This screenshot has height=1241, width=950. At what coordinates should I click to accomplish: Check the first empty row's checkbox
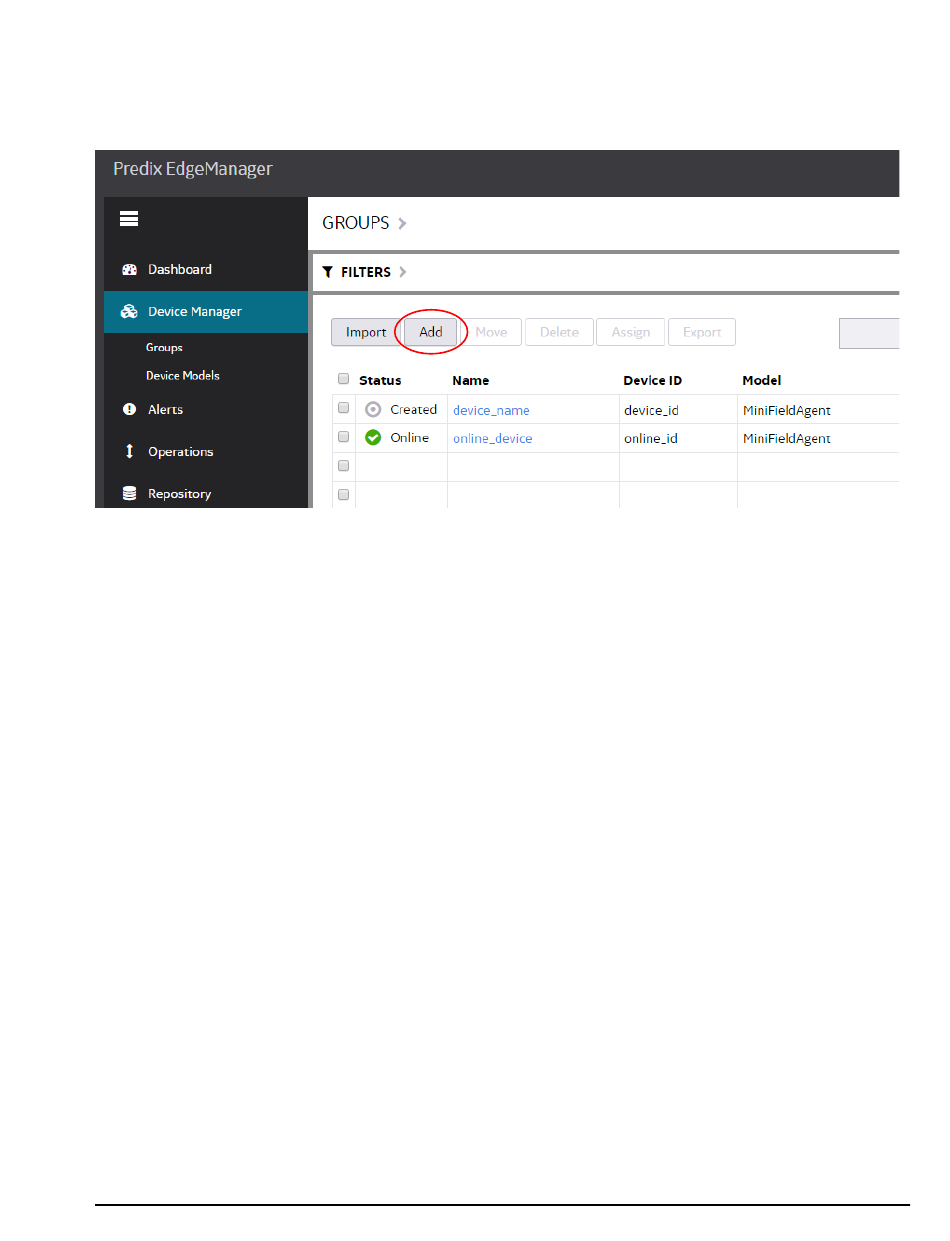[343, 466]
